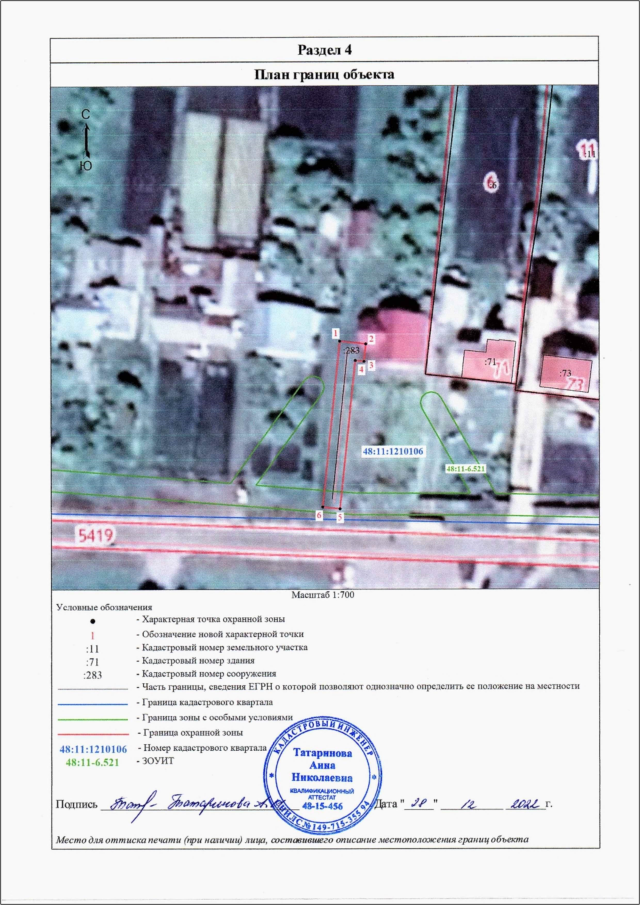Click the name "Татаринова Анна Николаевна" in the stamp

(324, 765)
